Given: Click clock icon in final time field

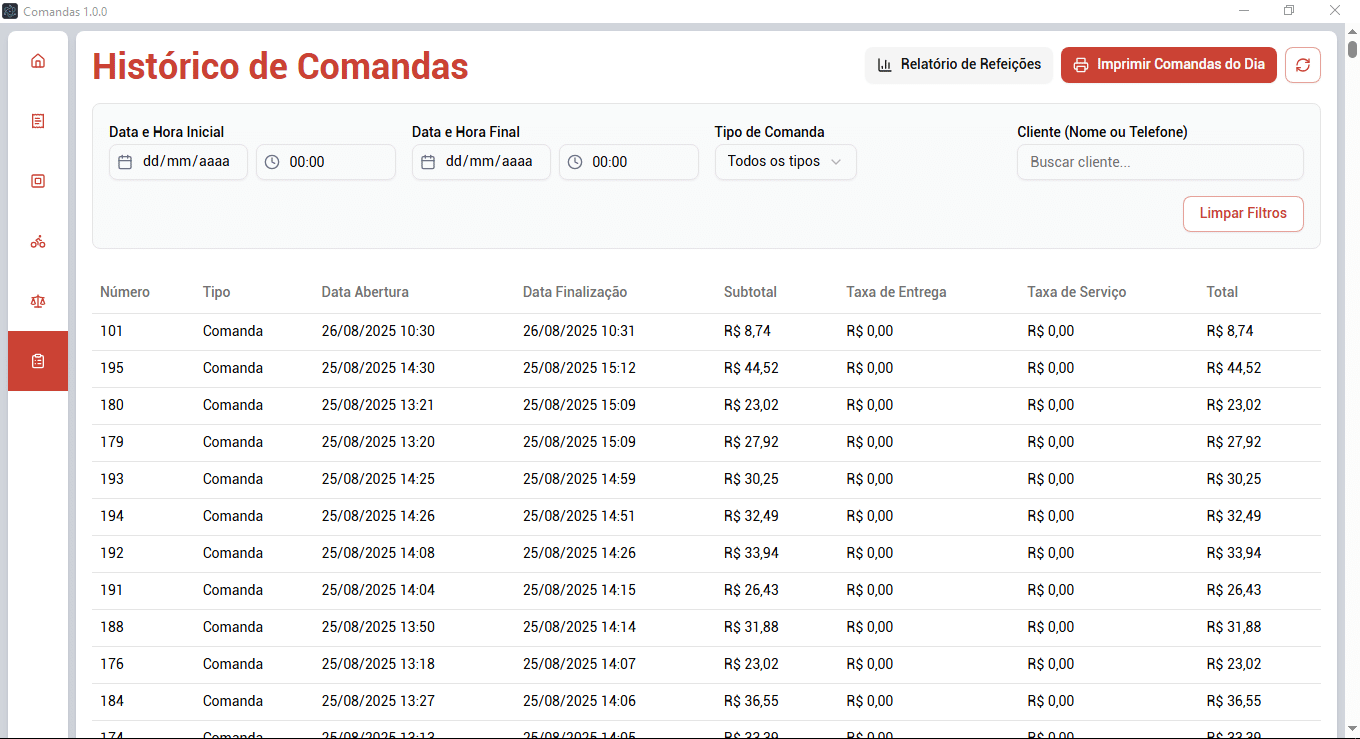Looking at the screenshot, I should click(575, 162).
